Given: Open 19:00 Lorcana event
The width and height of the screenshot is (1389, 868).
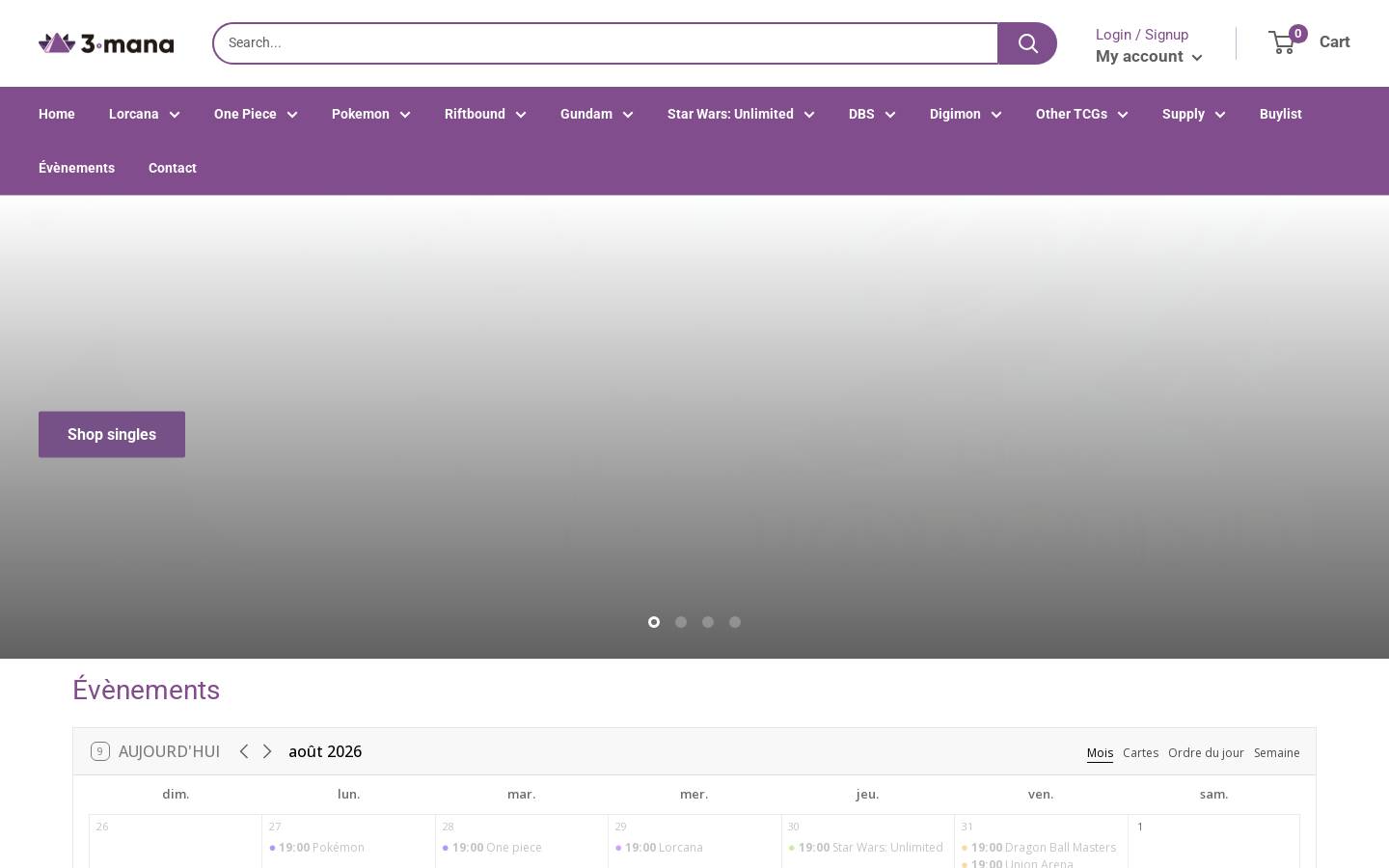Looking at the screenshot, I should click(x=660, y=848).
